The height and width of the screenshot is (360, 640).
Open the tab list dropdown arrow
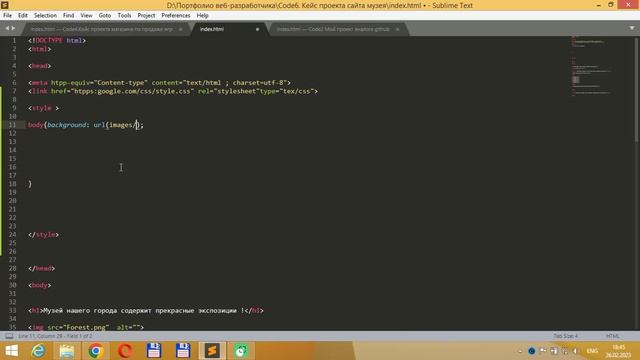coord(632,28)
